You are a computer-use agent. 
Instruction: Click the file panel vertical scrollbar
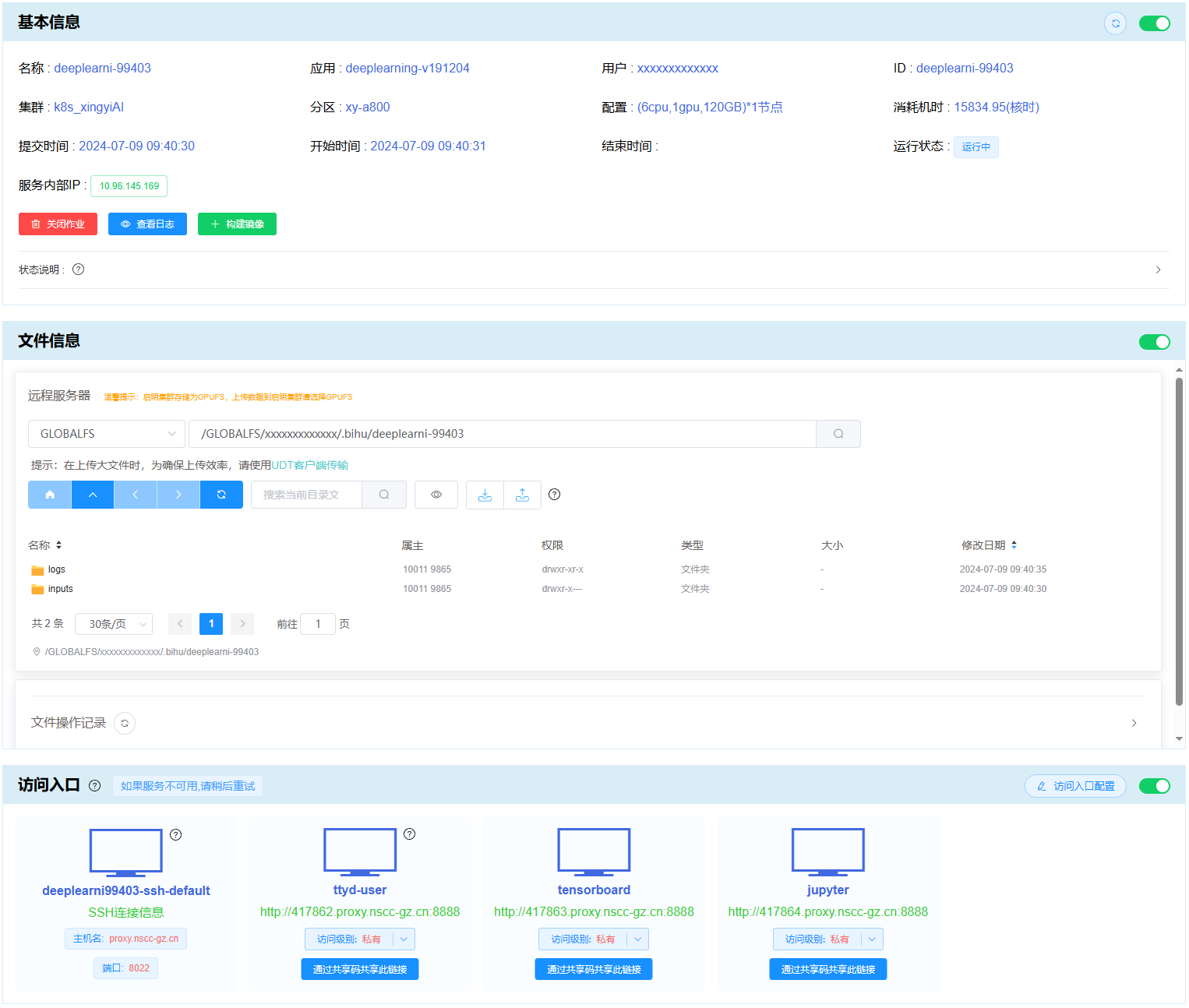pyautogui.click(x=1179, y=541)
